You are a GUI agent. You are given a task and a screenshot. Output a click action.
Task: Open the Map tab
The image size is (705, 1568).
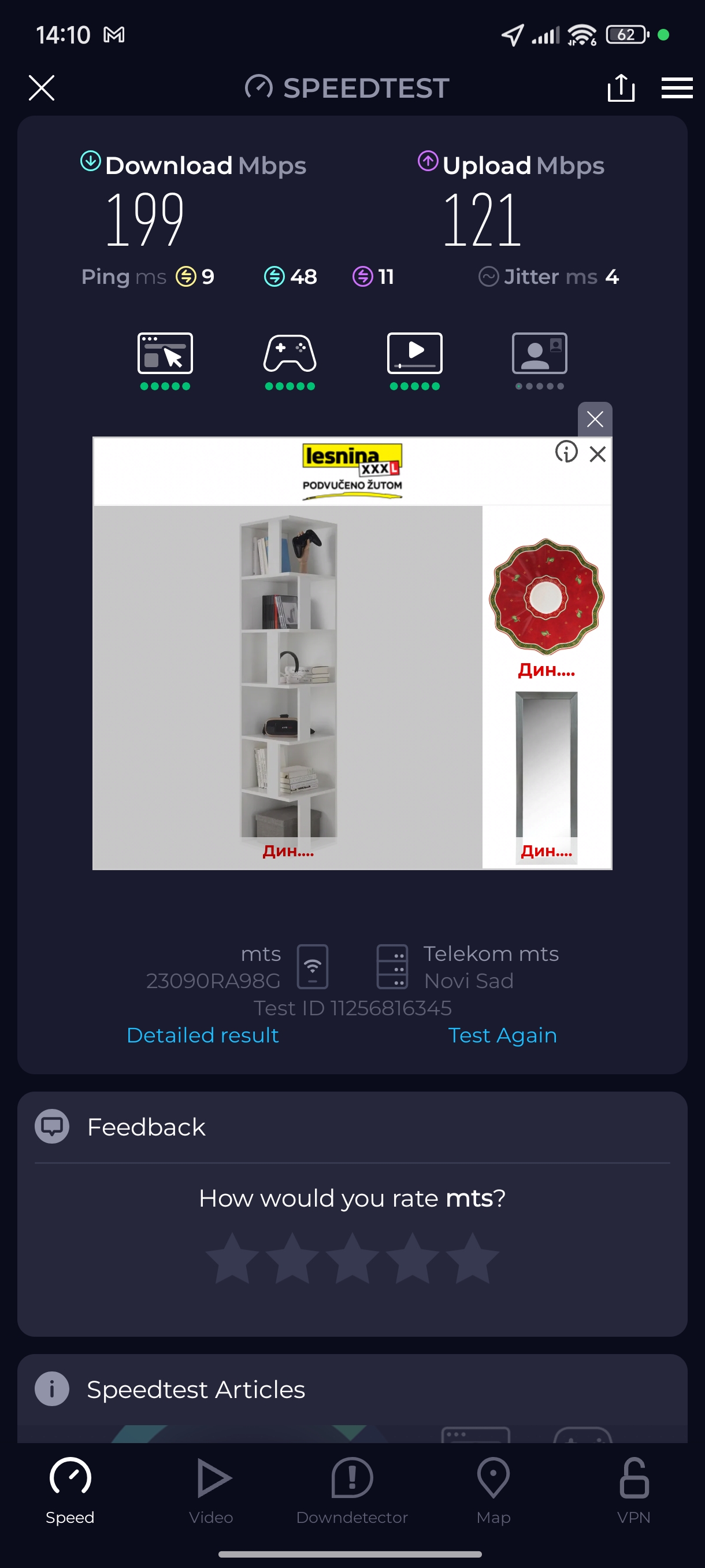click(493, 1491)
